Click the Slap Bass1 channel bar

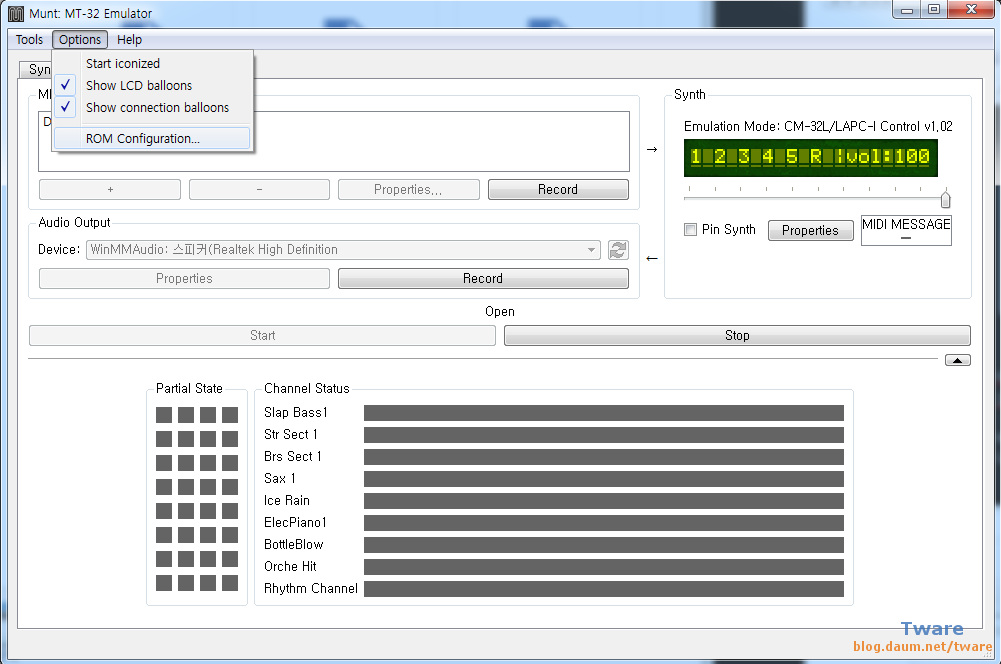tap(603, 413)
